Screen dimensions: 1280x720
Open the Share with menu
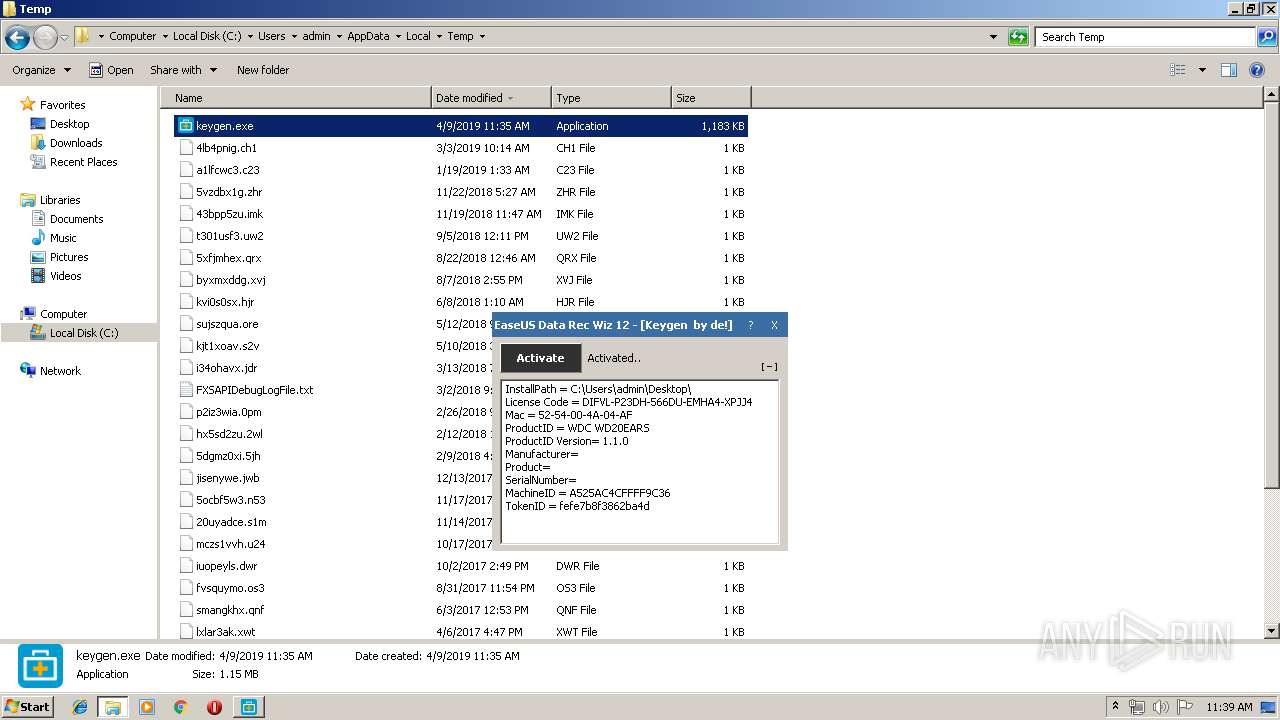click(183, 70)
